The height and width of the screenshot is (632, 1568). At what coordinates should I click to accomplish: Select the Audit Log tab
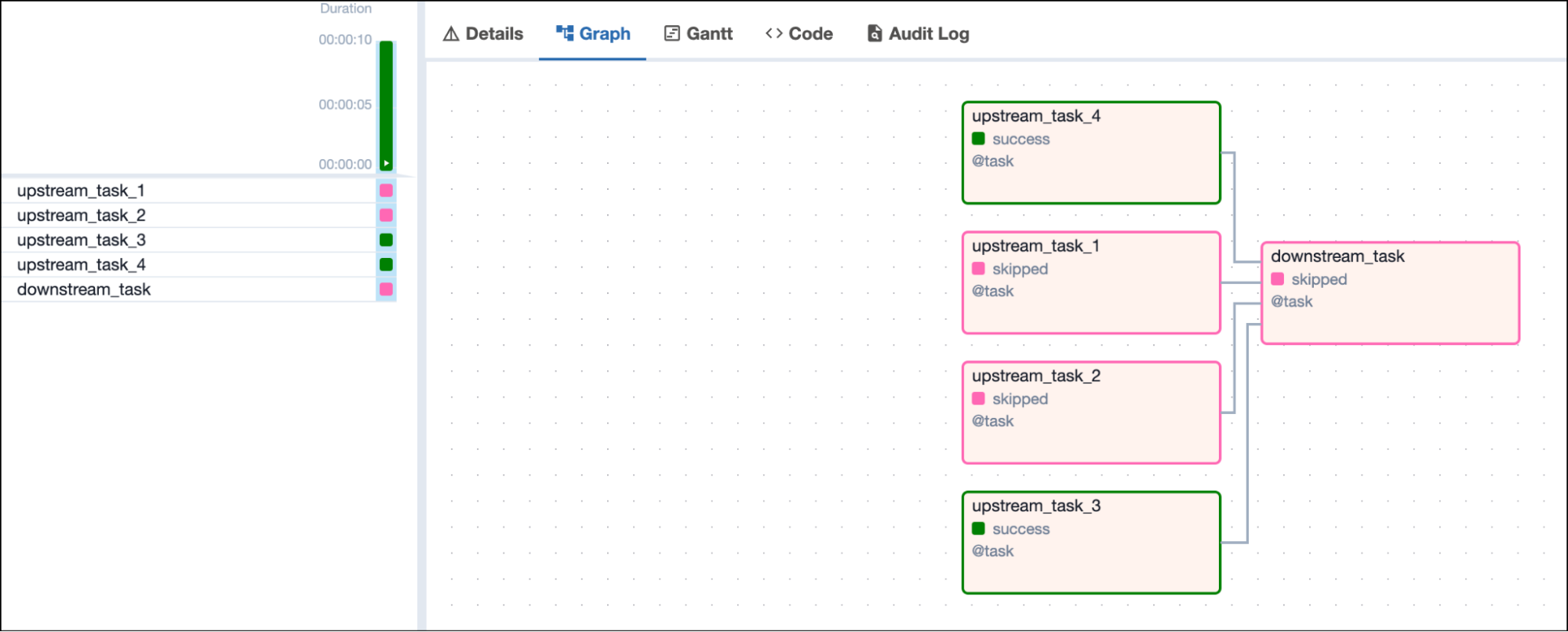tap(919, 34)
